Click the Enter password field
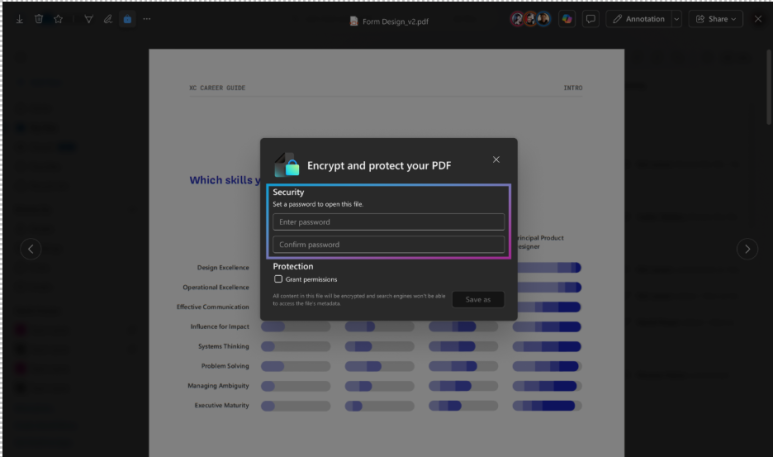 [x=388, y=222]
